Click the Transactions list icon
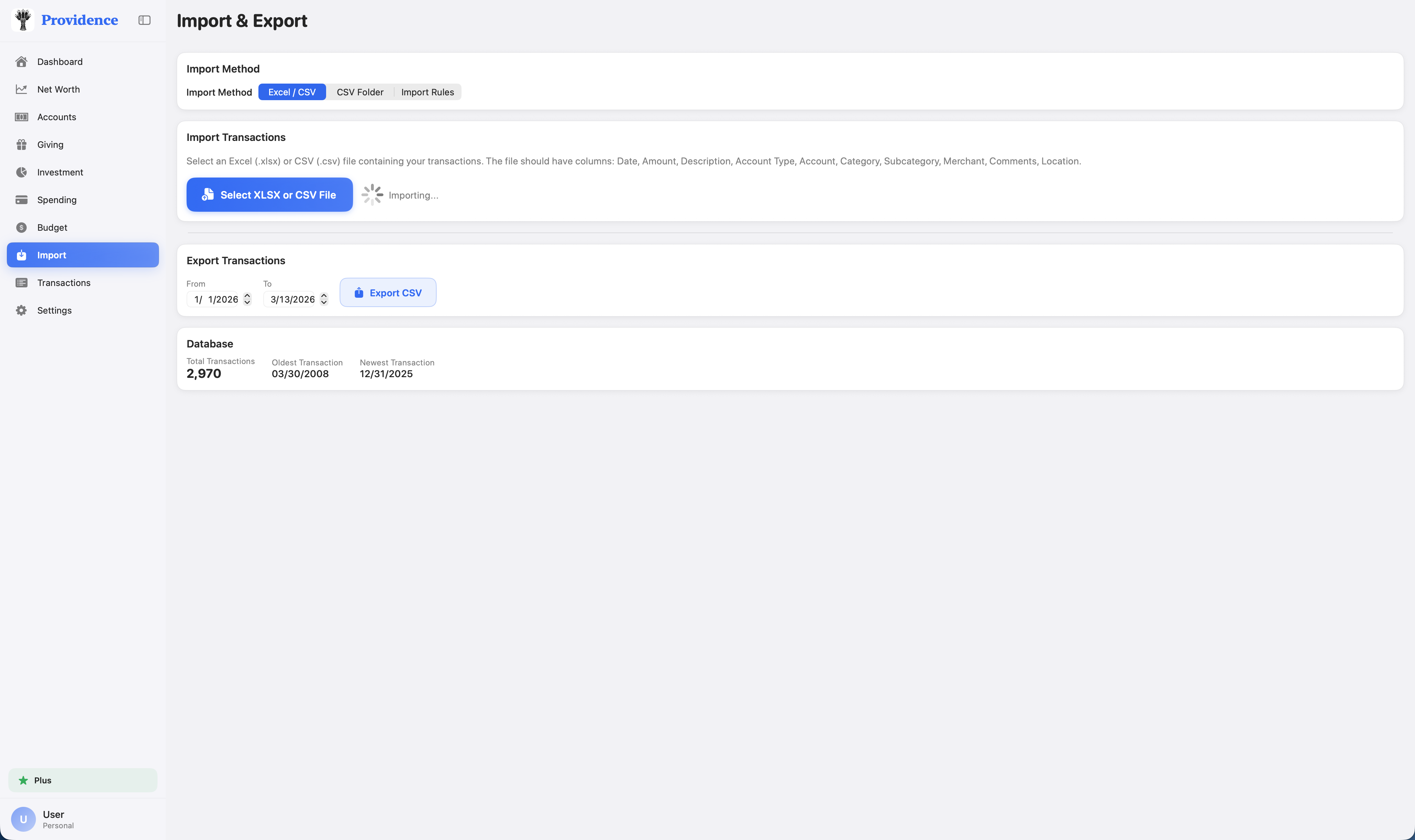The image size is (1415, 840). [x=21, y=283]
